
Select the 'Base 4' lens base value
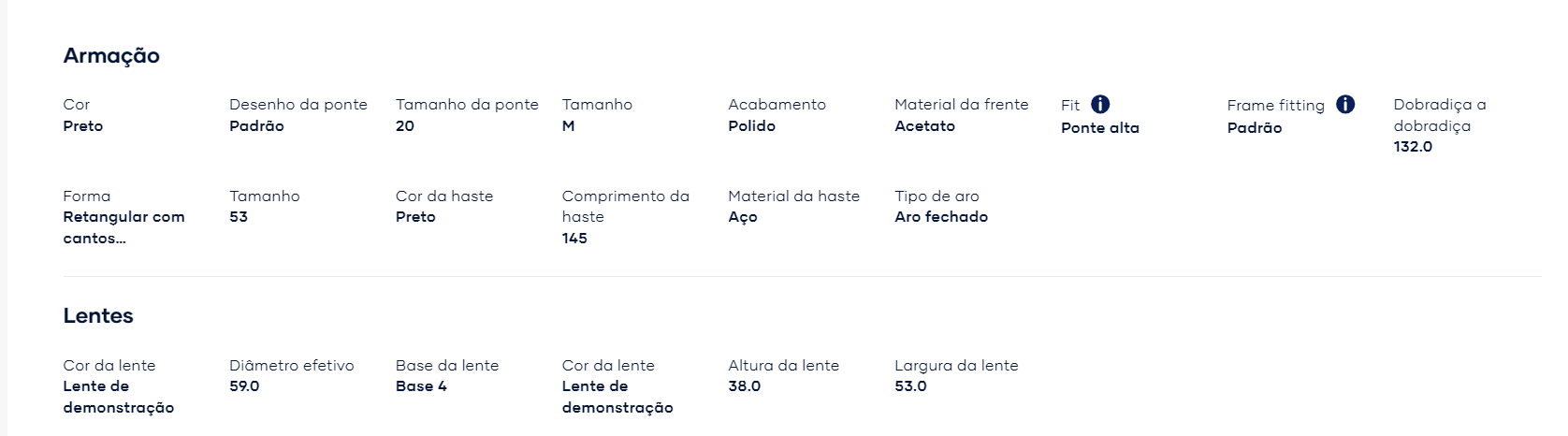421,386
